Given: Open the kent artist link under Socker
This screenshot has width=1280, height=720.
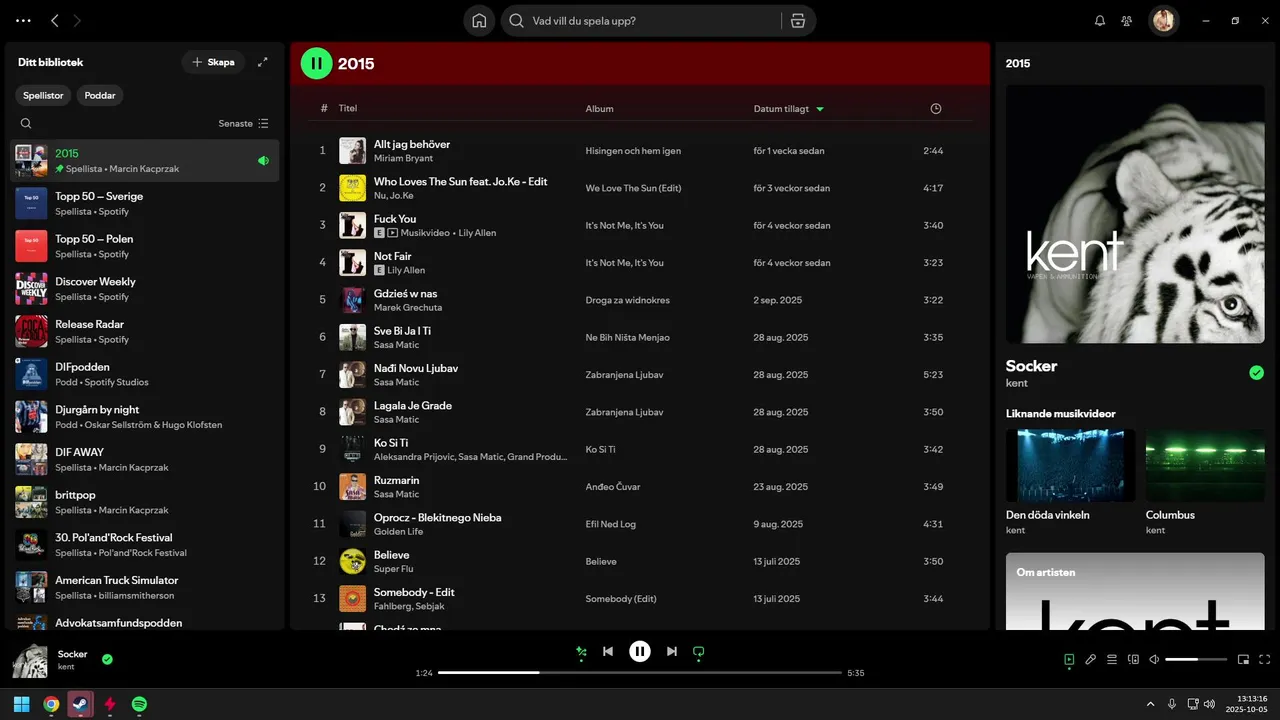Looking at the screenshot, I should [x=1016, y=383].
